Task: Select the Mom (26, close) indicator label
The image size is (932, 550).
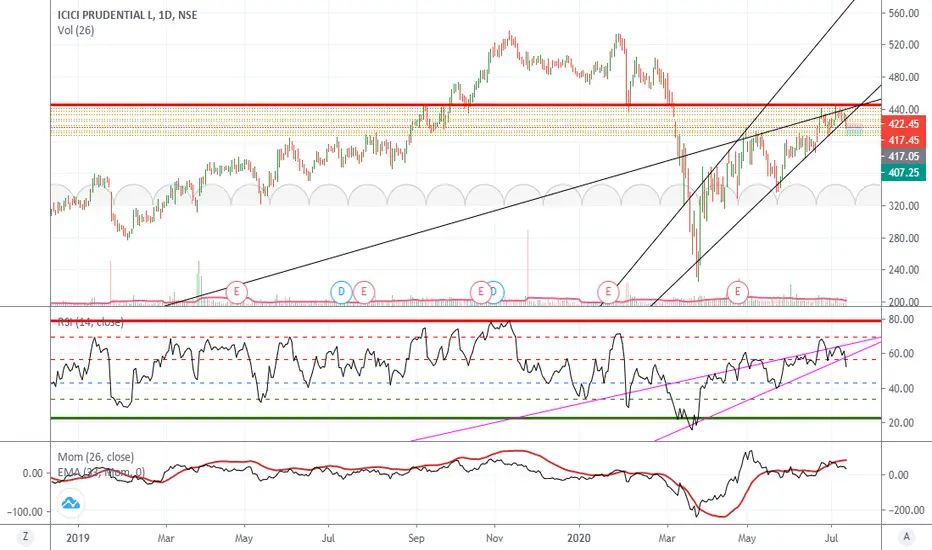Action: coord(96,457)
